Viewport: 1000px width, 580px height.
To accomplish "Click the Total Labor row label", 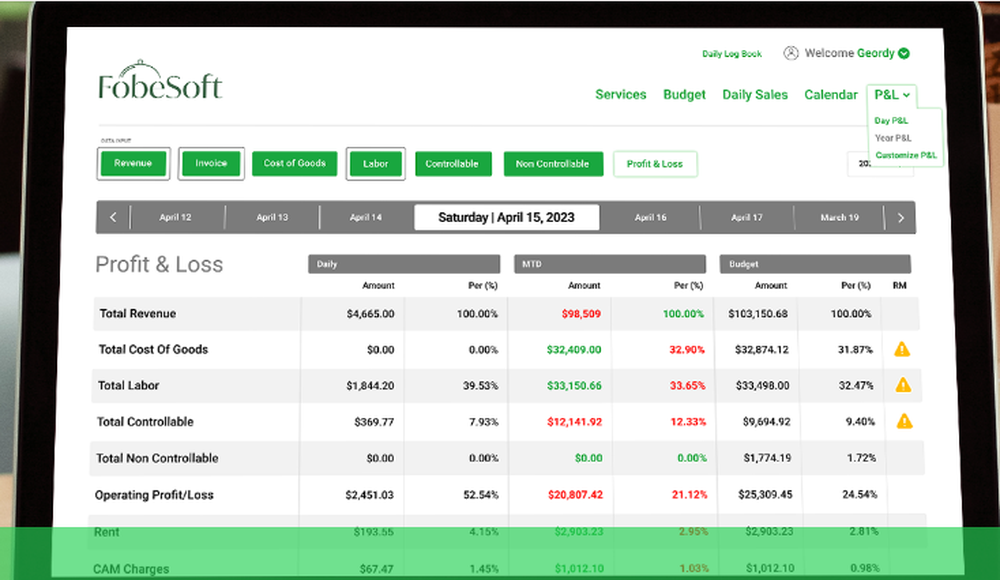I will [x=128, y=385].
